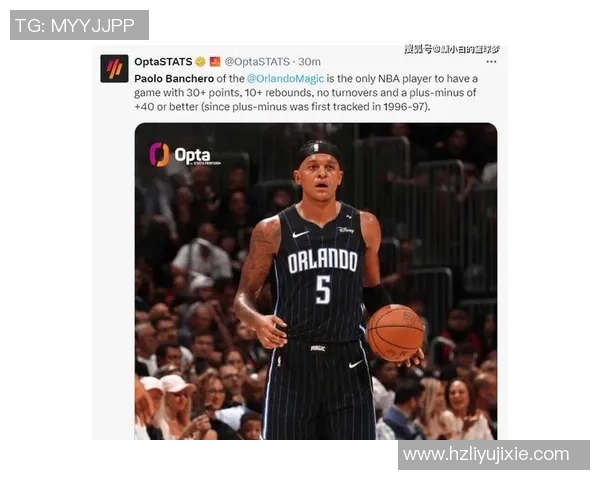Click the Nike swoosh on the jersey chest
The width and height of the screenshot is (600, 480).
300,234
